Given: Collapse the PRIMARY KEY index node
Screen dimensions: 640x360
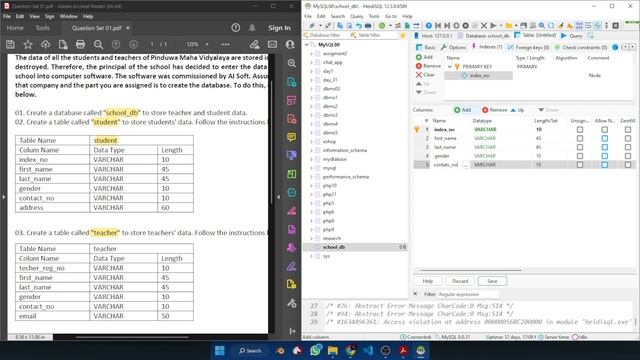Looking at the screenshot, I should tap(450, 67).
